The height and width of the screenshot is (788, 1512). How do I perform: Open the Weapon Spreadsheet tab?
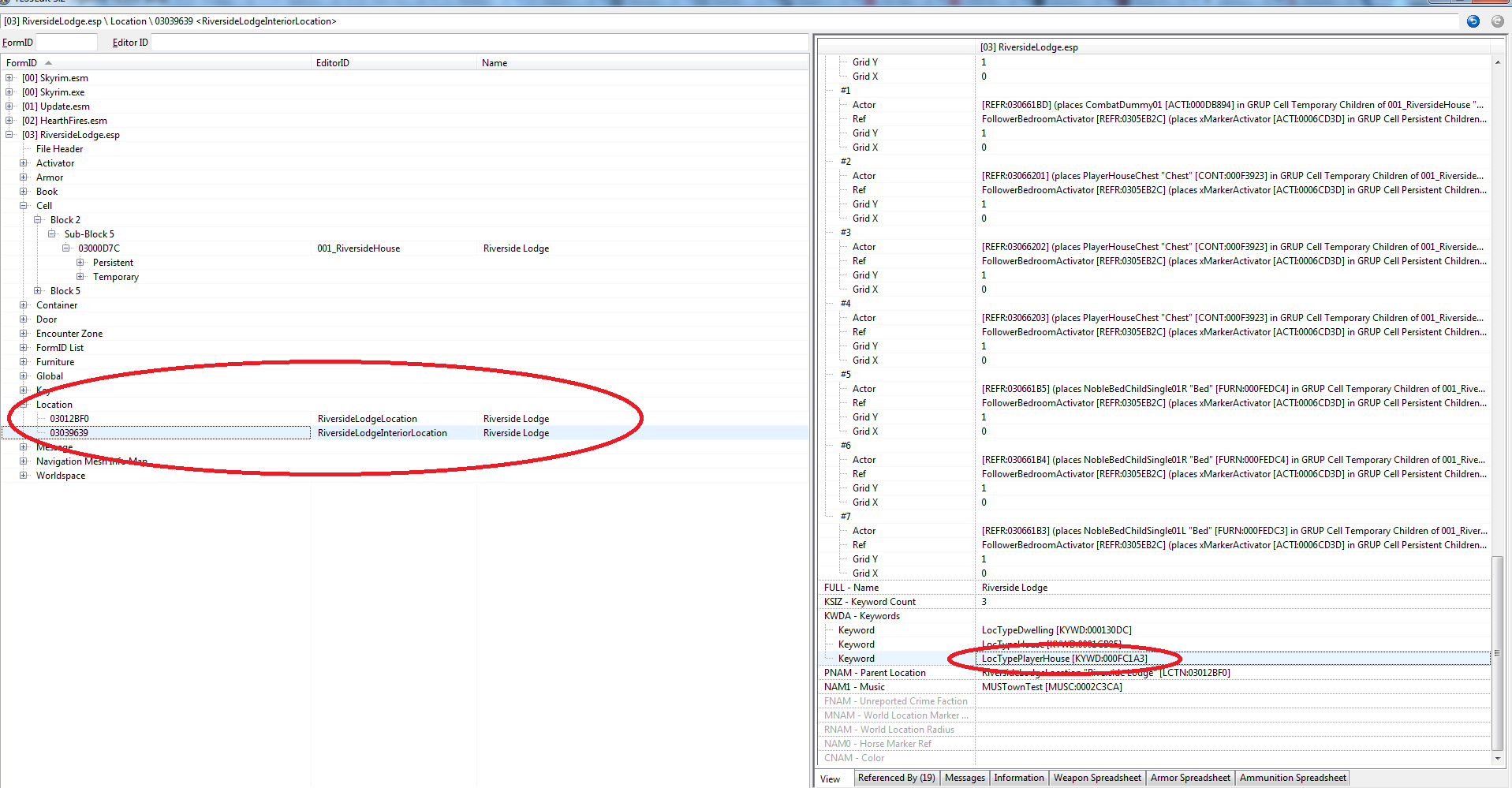tap(1097, 778)
